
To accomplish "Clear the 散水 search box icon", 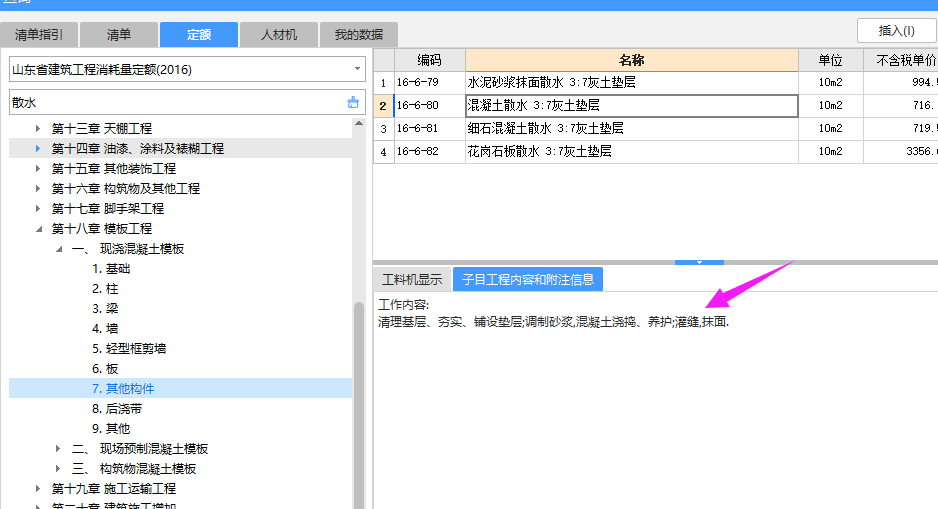I will tap(353, 102).
